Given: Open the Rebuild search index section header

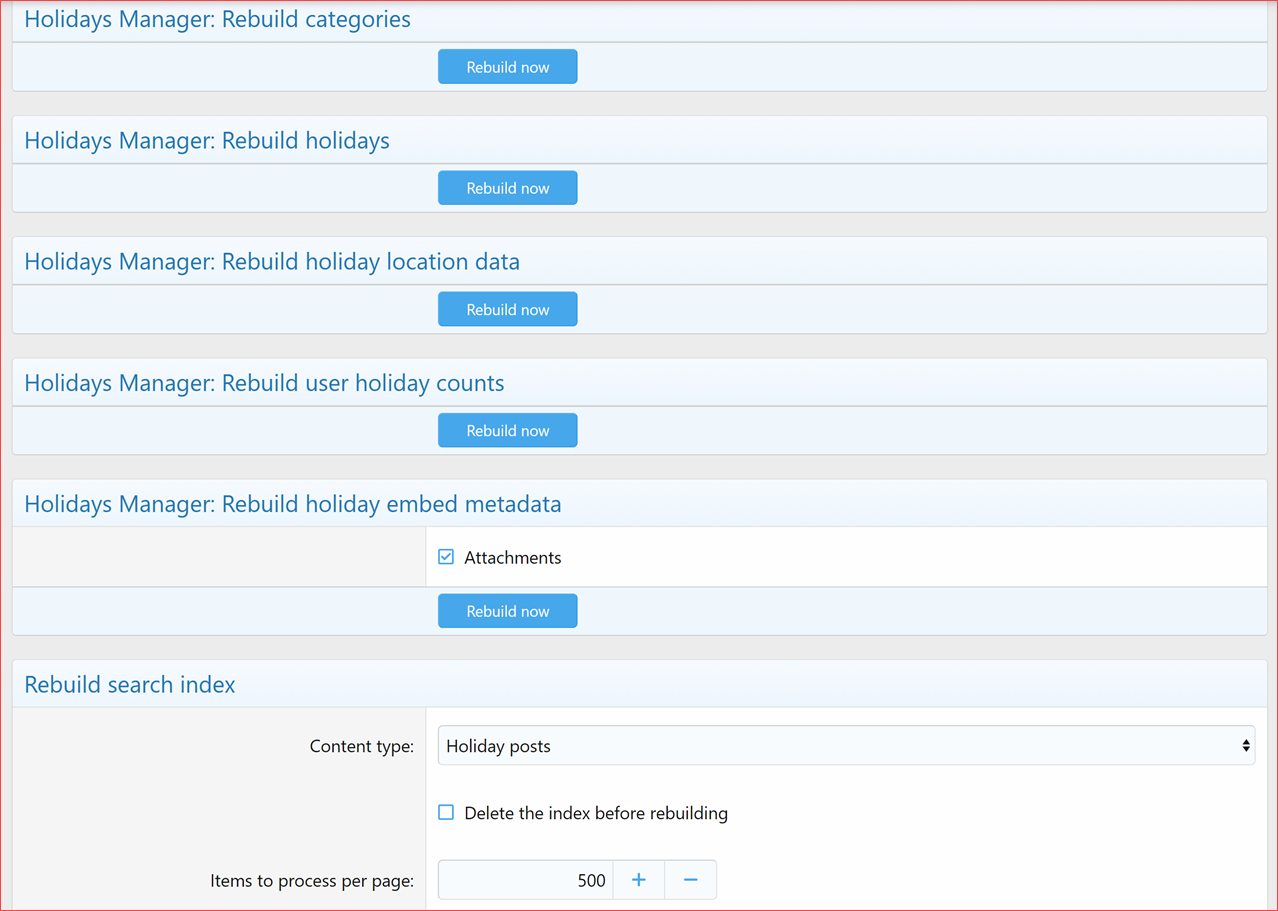Looking at the screenshot, I should click(130, 684).
